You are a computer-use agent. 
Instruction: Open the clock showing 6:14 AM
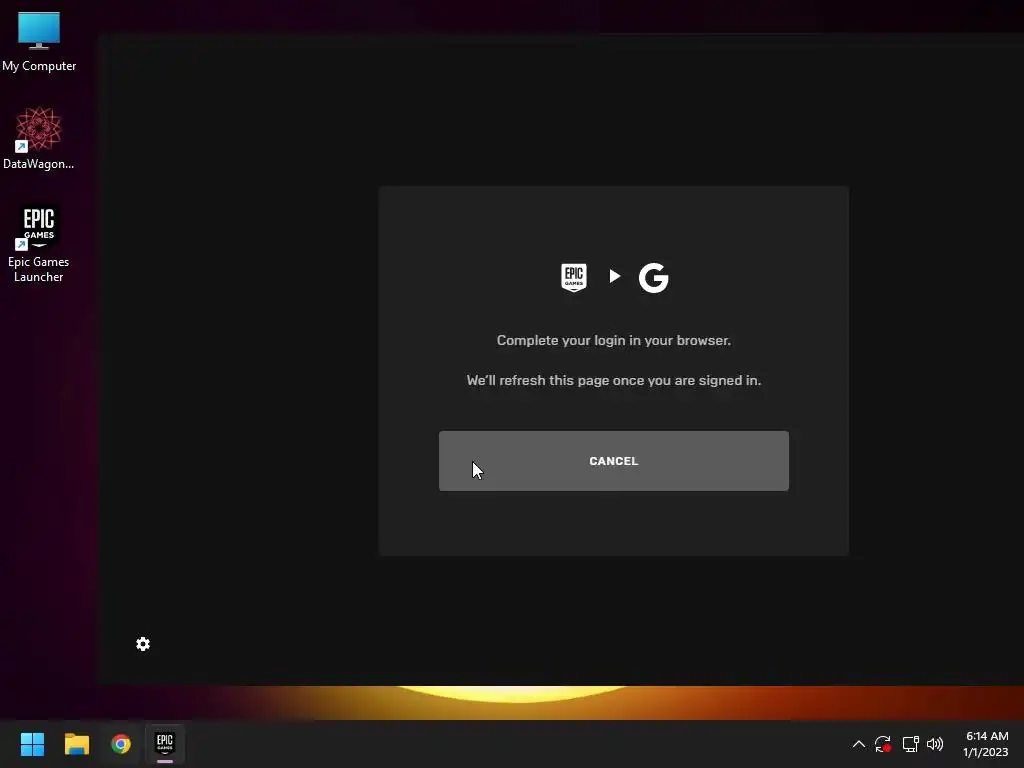pos(986,744)
